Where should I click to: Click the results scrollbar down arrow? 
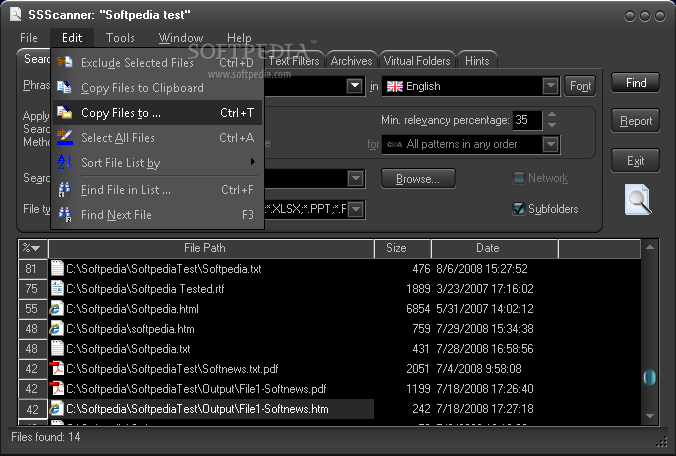(x=650, y=416)
